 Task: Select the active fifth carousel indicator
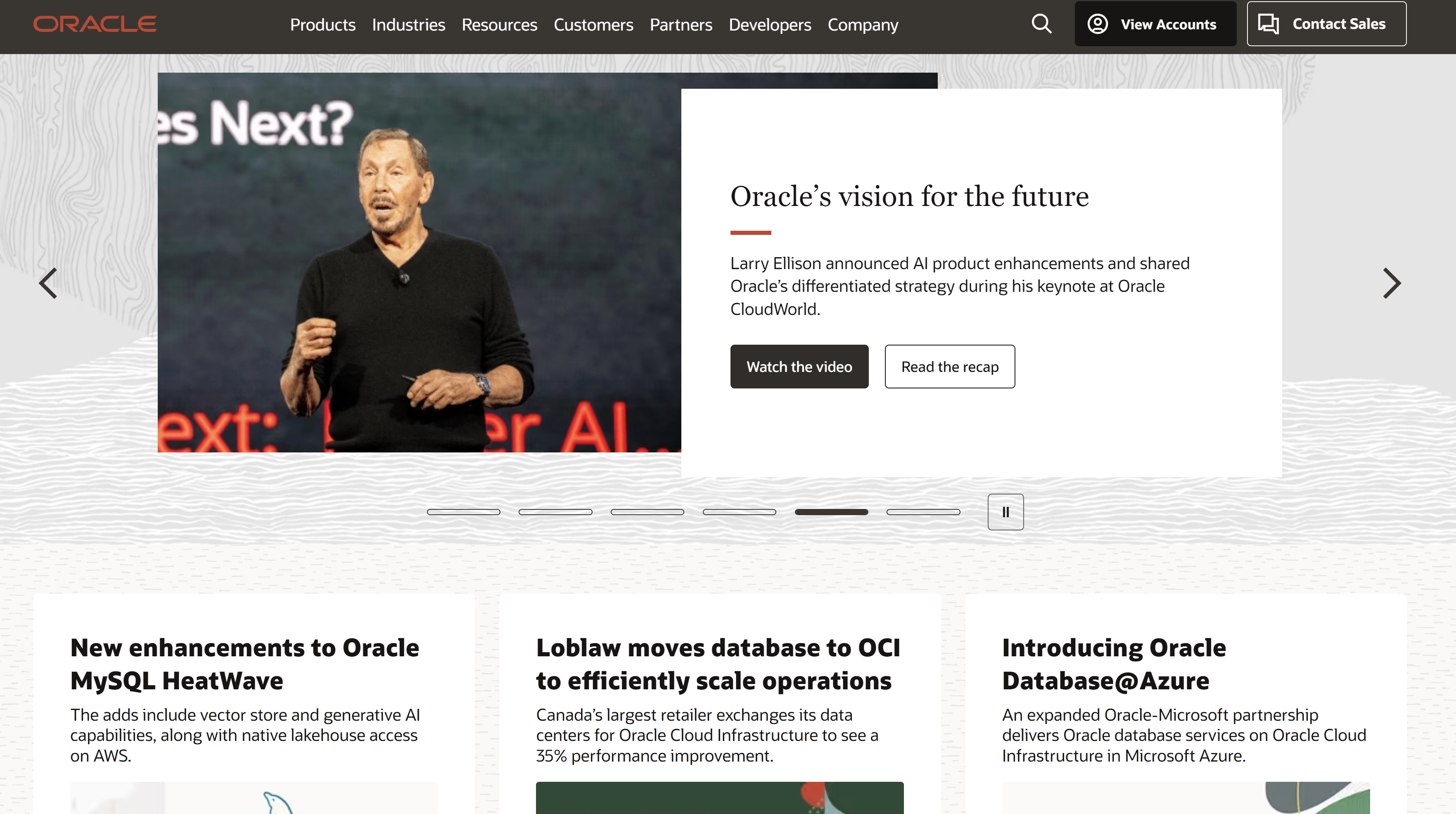[x=831, y=512]
